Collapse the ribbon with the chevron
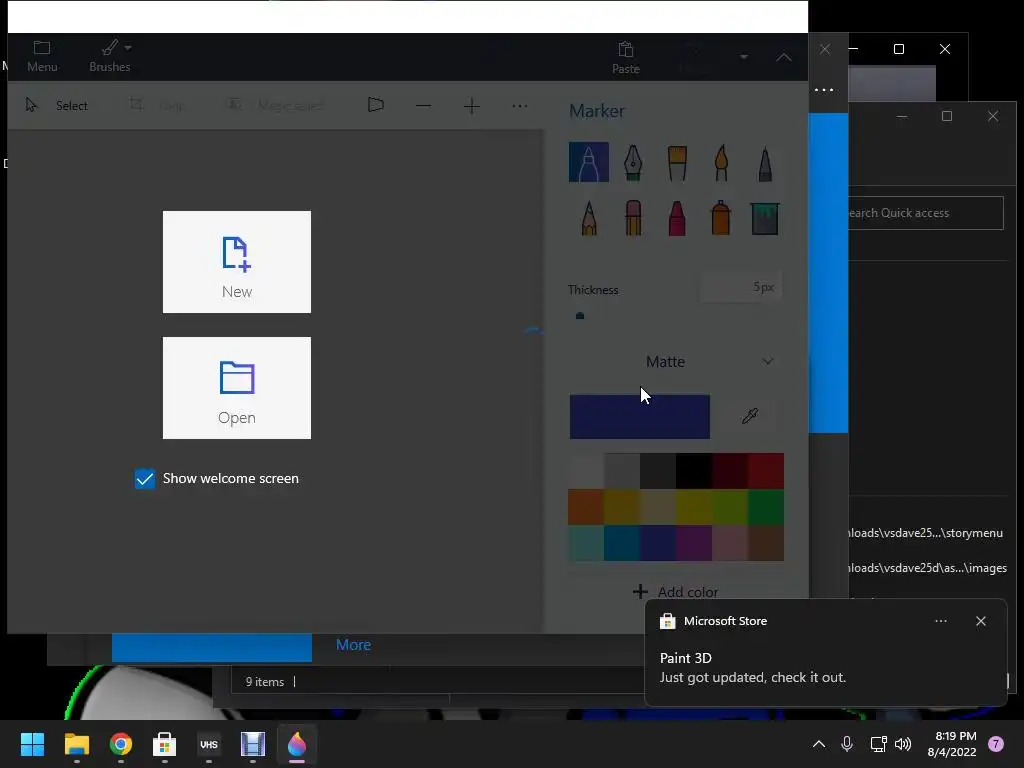The width and height of the screenshot is (1024, 768). (x=784, y=57)
